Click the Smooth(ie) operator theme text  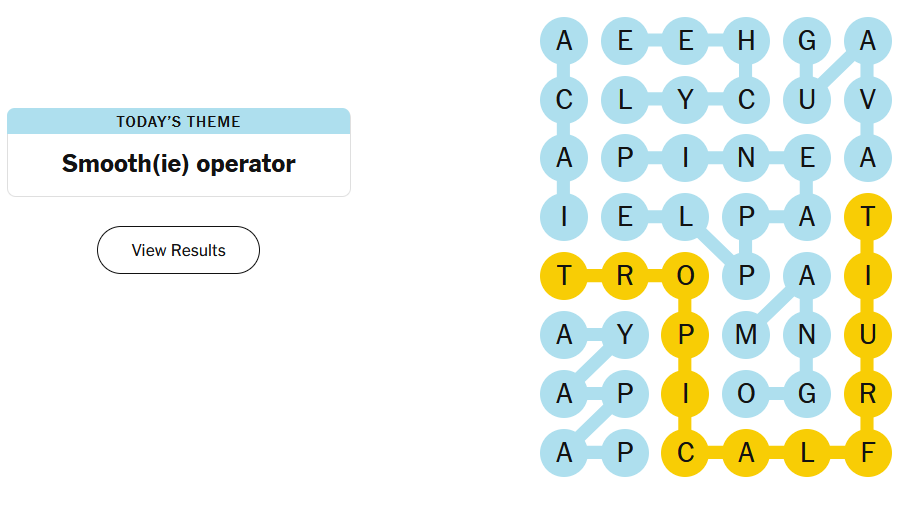pyautogui.click(x=178, y=164)
